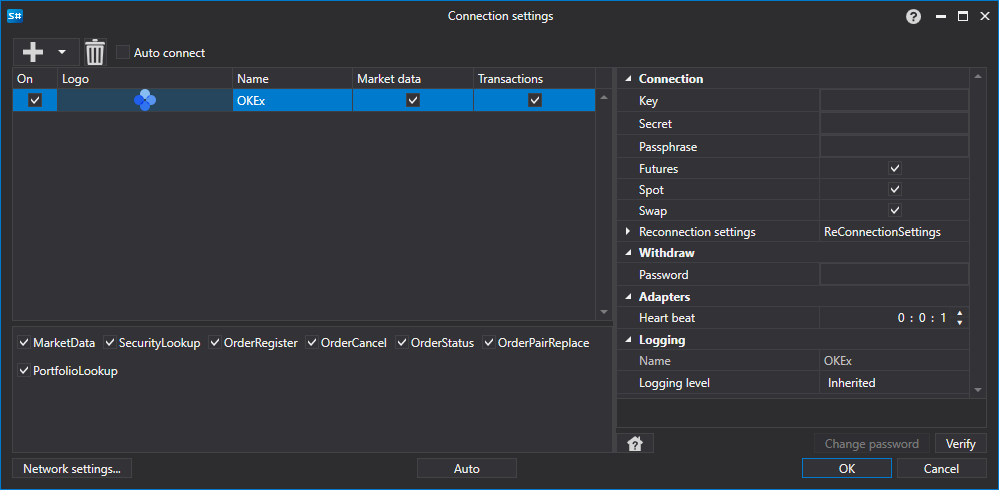Image resolution: width=999 pixels, height=490 pixels.
Task: Enable the Auto connect checkbox
Action: point(123,52)
